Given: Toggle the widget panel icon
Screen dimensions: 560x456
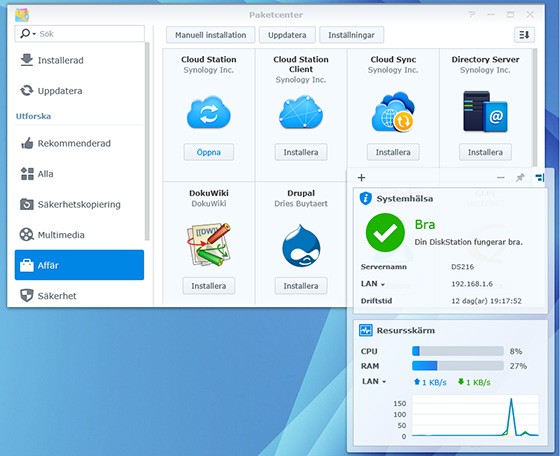Looking at the screenshot, I should (x=540, y=177).
